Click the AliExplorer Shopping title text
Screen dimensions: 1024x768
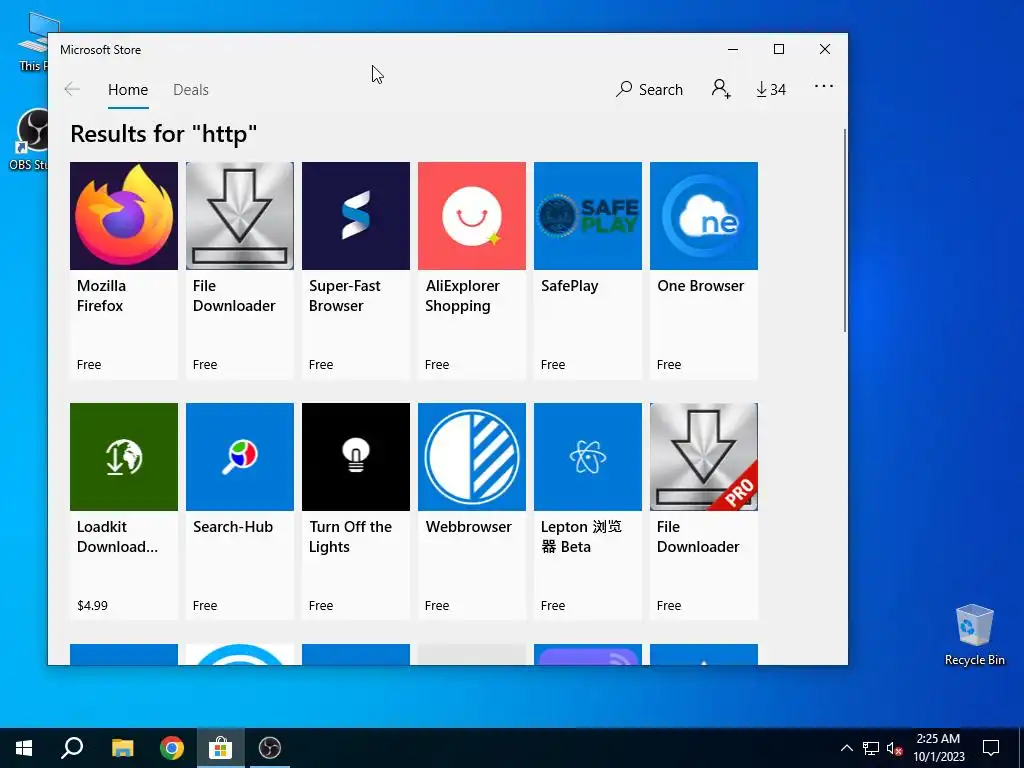(462, 296)
